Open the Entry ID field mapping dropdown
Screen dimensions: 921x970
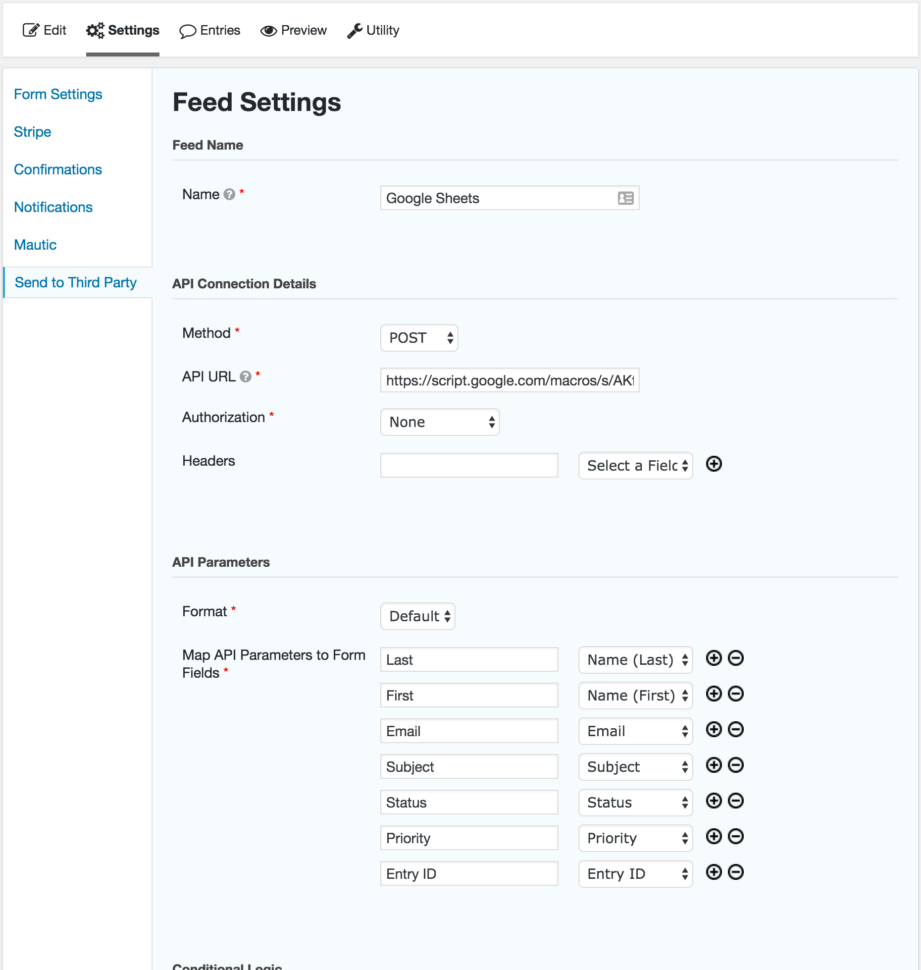[x=635, y=874]
